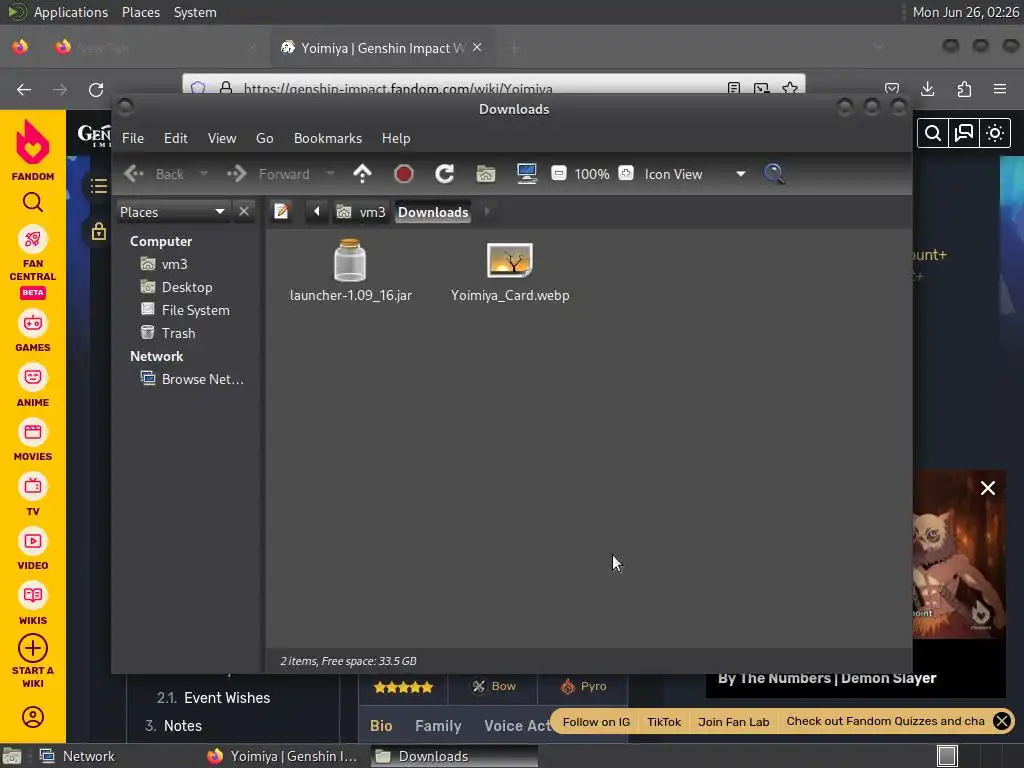
Task: Go up to parent folder
Action: [362, 174]
